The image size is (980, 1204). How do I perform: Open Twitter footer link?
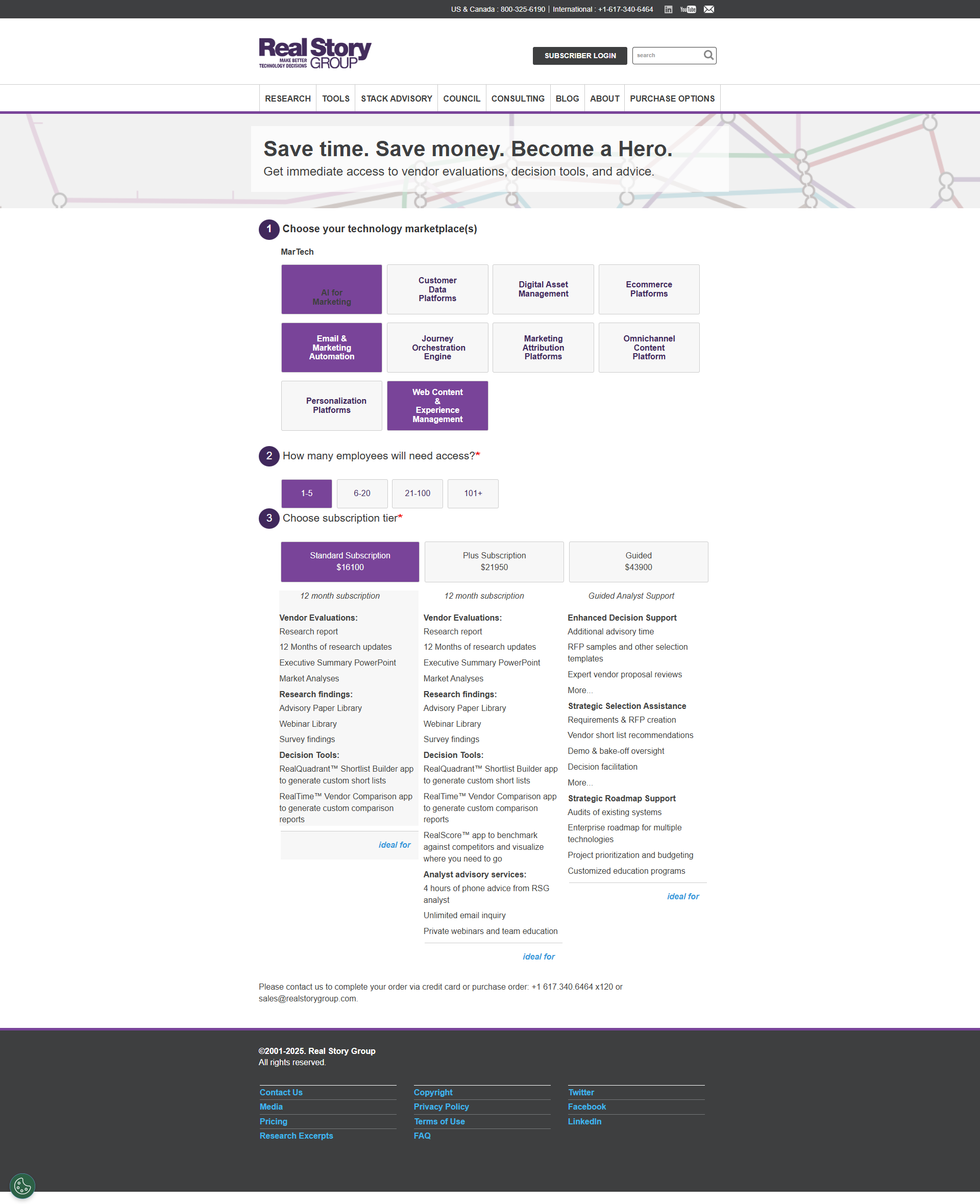coord(581,1092)
